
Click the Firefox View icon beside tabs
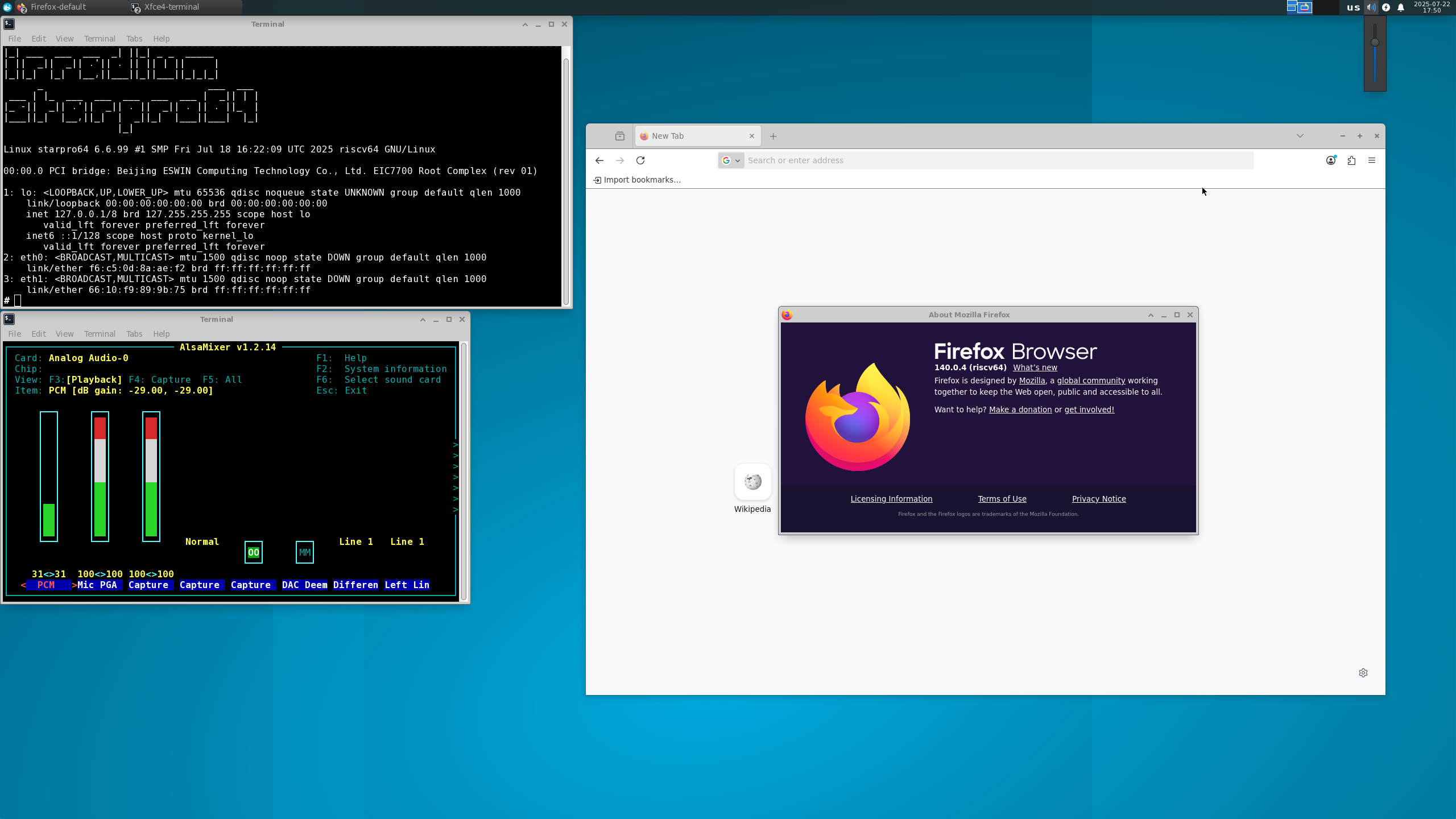point(620,136)
